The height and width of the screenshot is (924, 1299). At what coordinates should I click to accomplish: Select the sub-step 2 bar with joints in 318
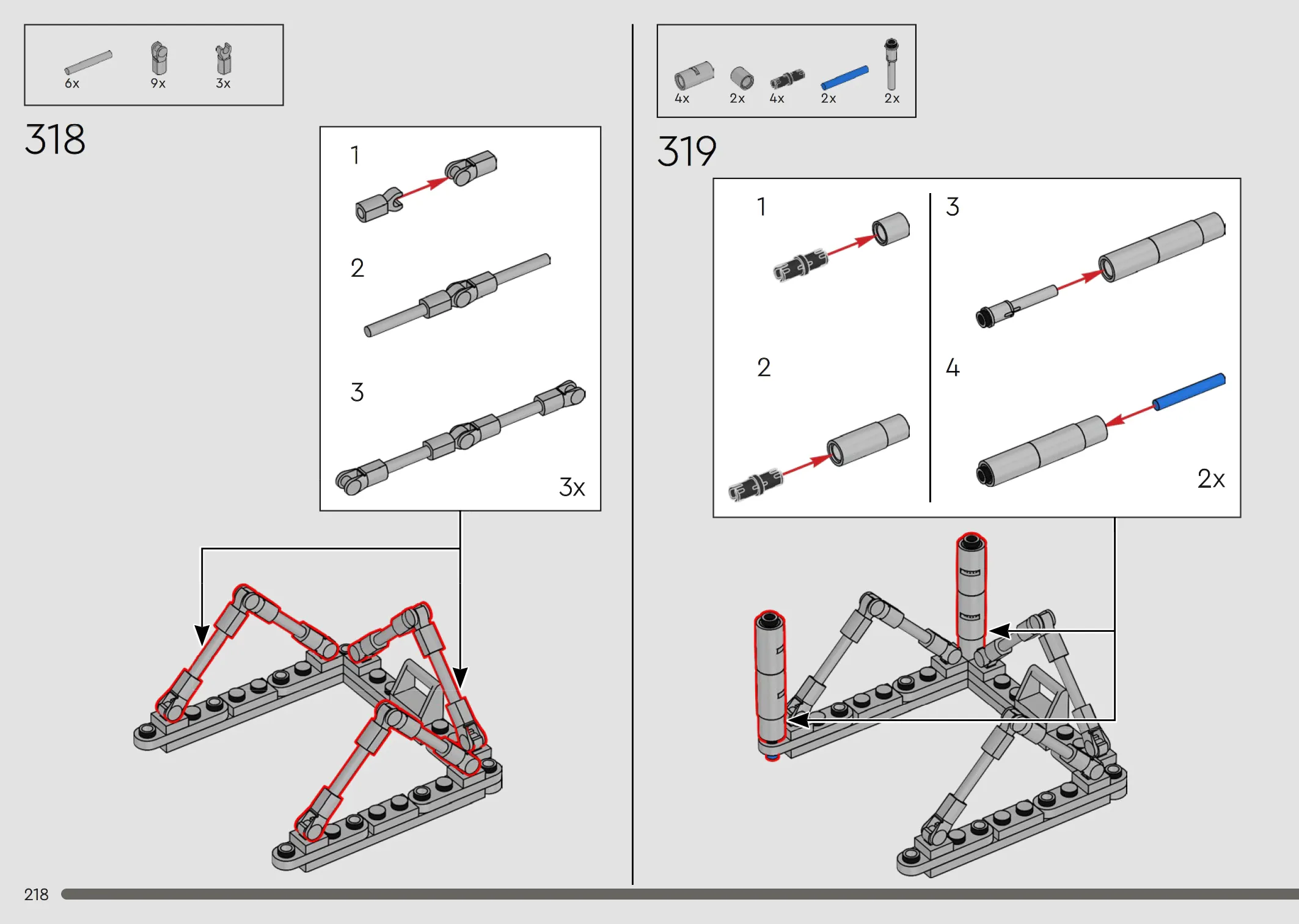[x=457, y=295]
